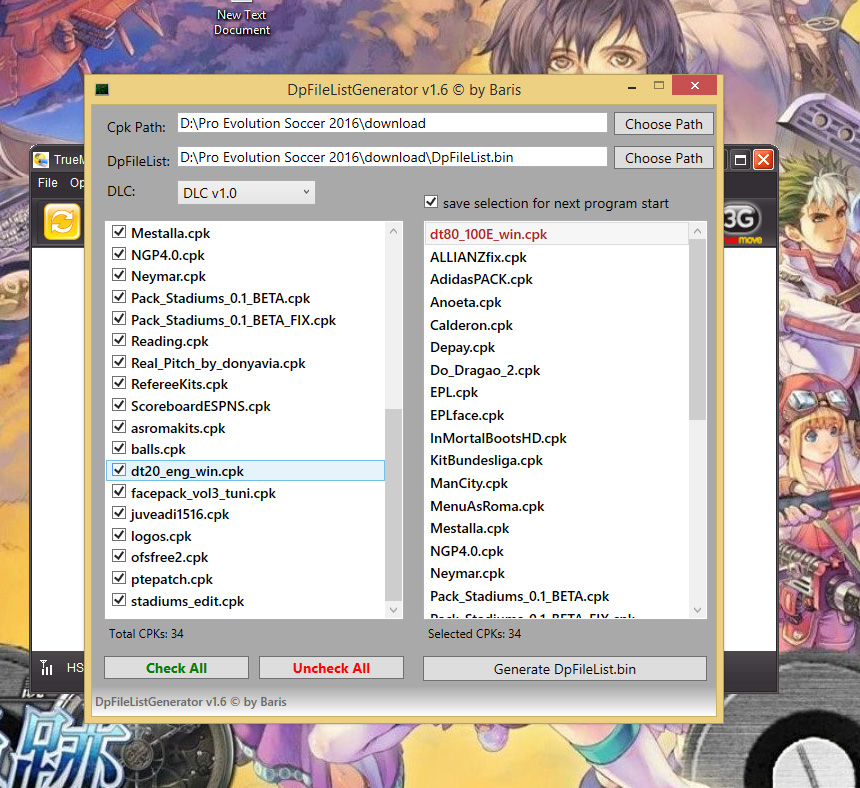The image size is (860, 788).
Task: Select ManCity.cpk in selected list
Action: 557,483
